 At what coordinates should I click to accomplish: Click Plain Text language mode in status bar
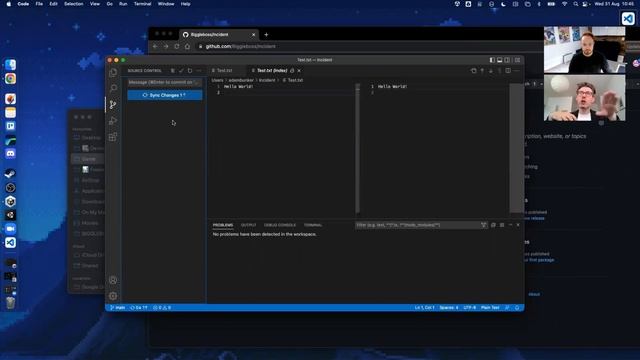point(490,308)
